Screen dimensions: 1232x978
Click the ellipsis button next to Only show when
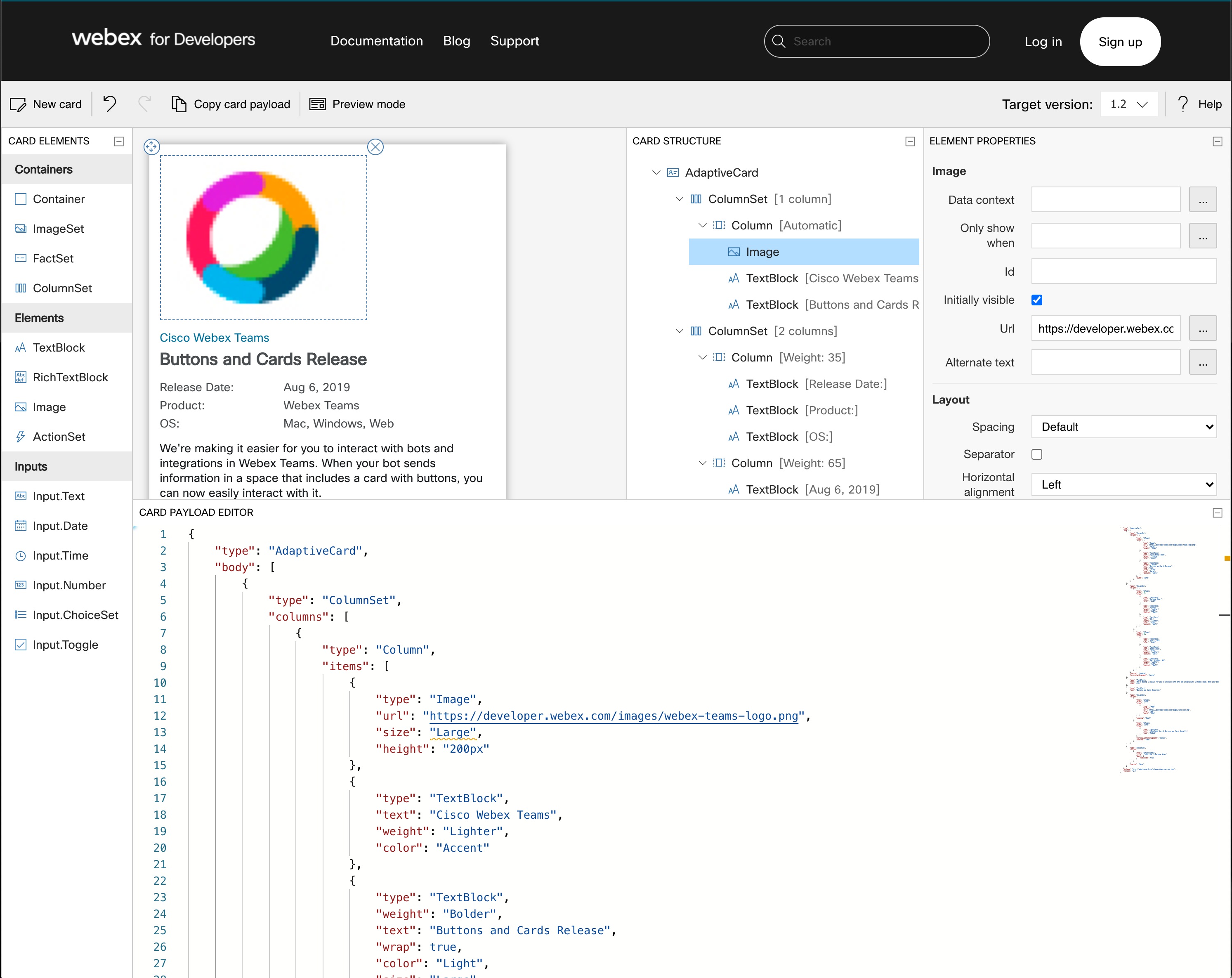(1203, 236)
